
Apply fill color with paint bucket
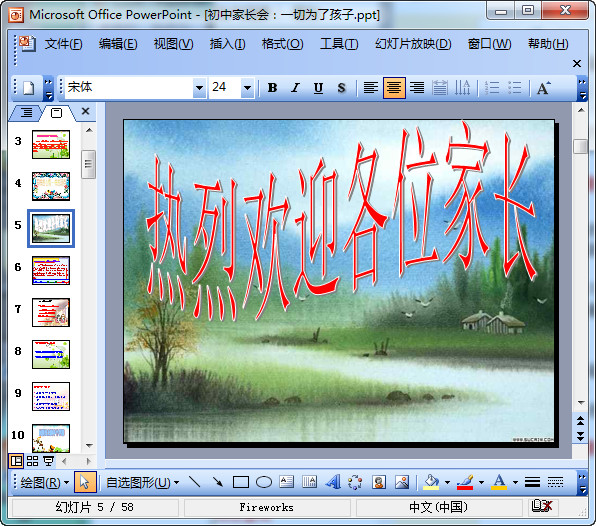(x=431, y=483)
